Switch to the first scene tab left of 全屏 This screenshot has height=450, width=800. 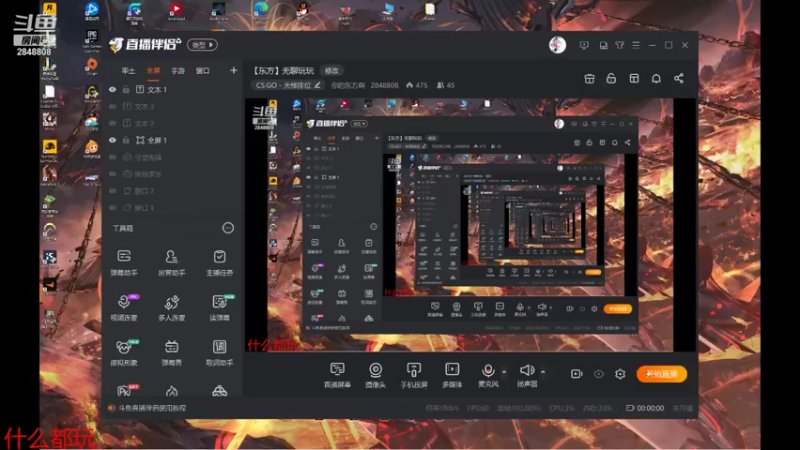[x=128, y=71]
